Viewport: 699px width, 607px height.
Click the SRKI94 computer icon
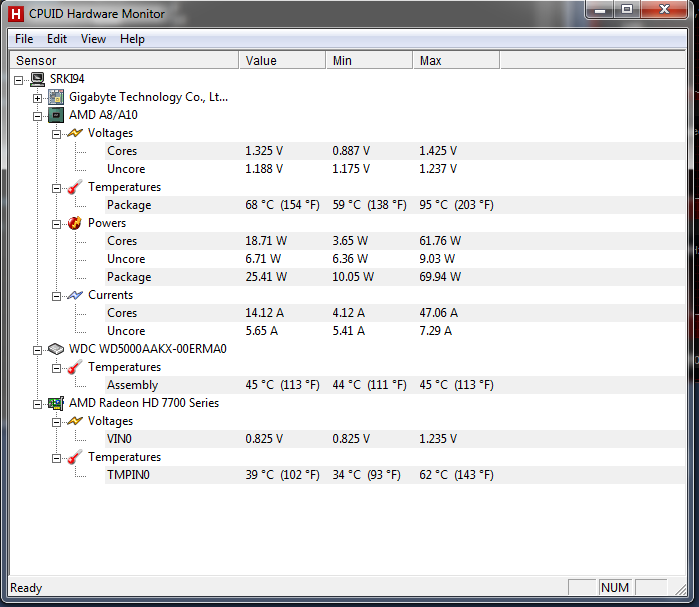[37, 79]
